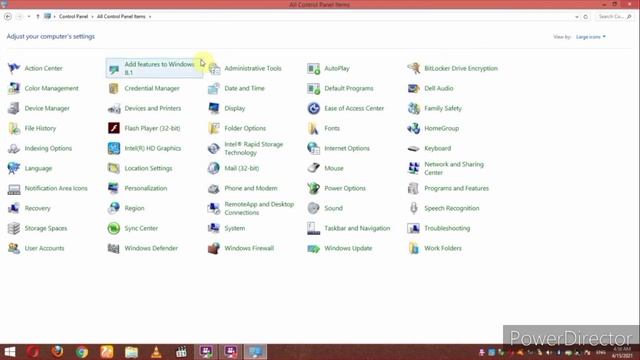Open the Administrative Tools link
Image resolution: width=640 pixels, height=360 pixels.
coord(253,68)
